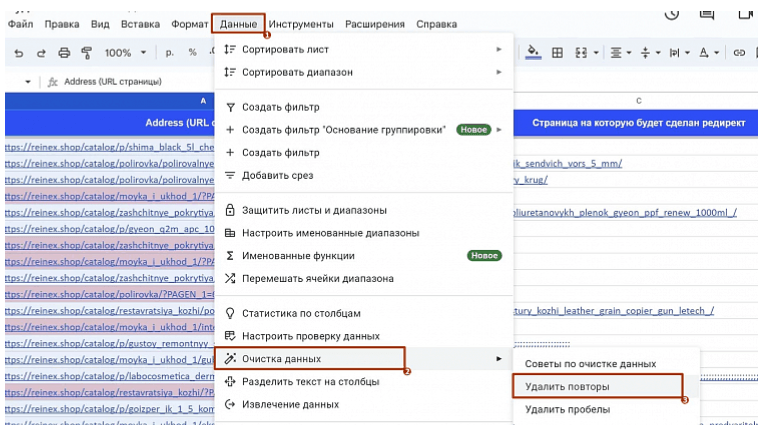Screen dimensions: 769x435
Task: Choose Очистка данных menu entry
Action: click(282, 358)
